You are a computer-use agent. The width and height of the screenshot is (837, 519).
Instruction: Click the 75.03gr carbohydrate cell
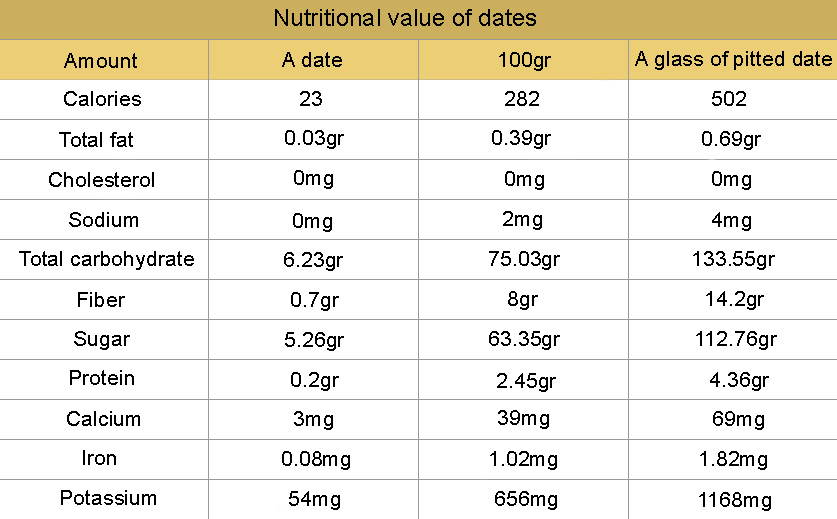pyautogui.click(x=524, y=259)
